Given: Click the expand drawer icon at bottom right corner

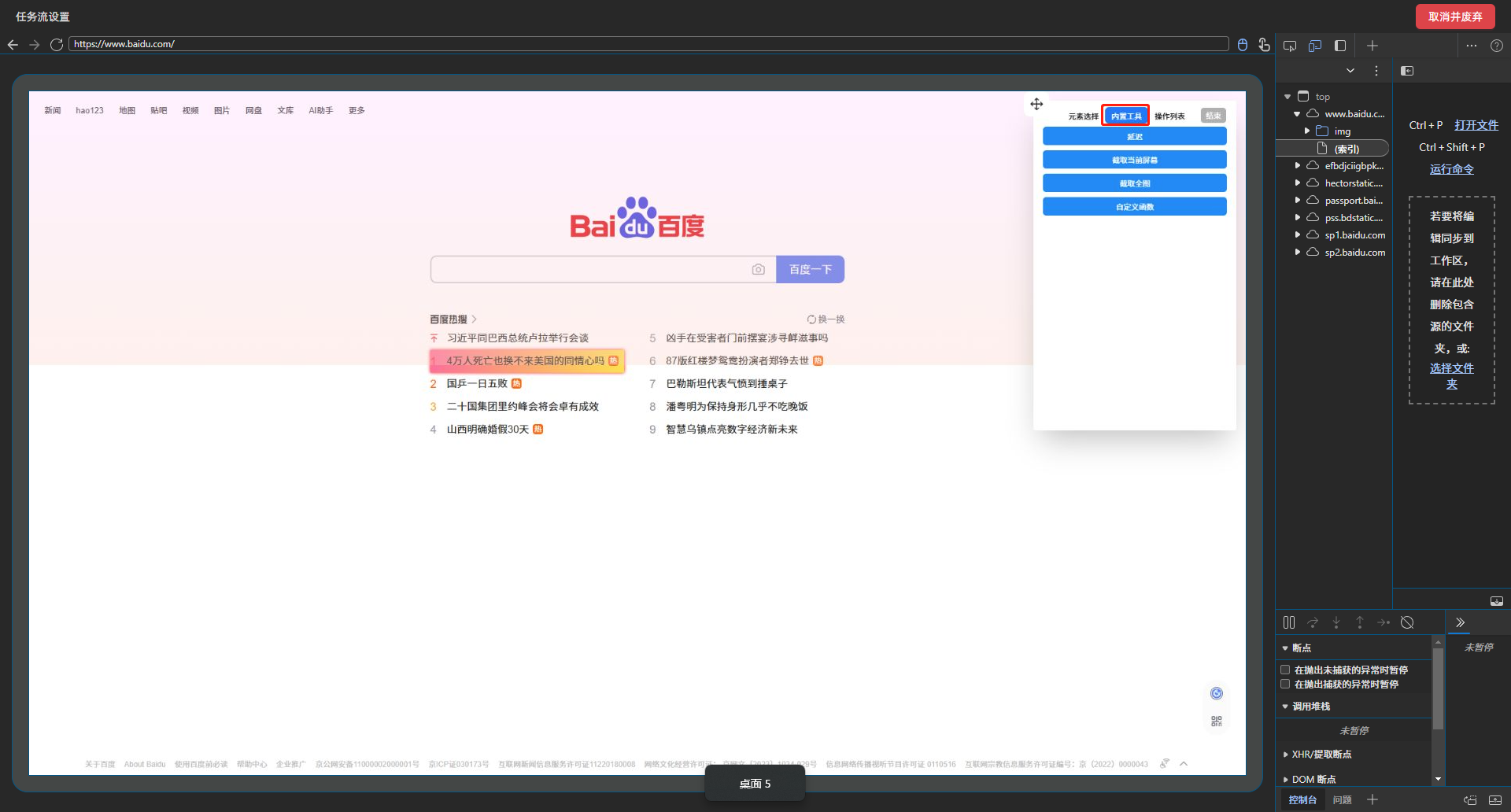Looking at the screenshot, I should click(x=1495, y=800).
